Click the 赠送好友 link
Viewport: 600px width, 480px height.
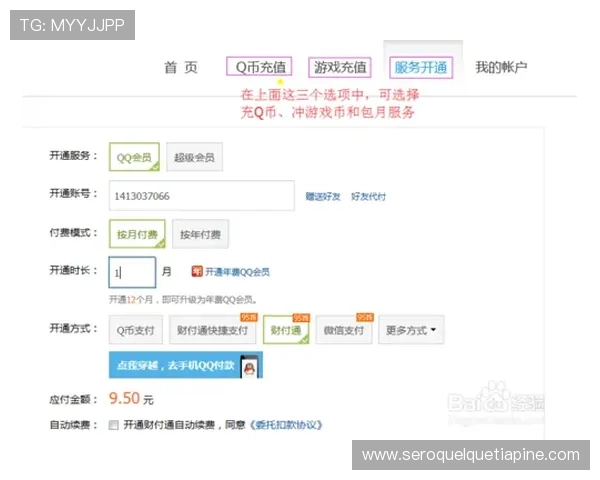tap(323, 197)
